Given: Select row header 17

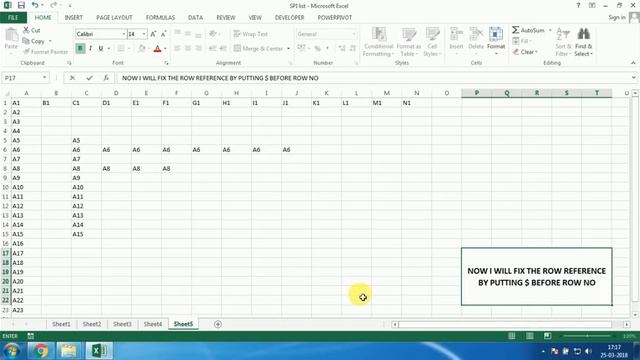Looking at the screenshot, I should [5, 253].
